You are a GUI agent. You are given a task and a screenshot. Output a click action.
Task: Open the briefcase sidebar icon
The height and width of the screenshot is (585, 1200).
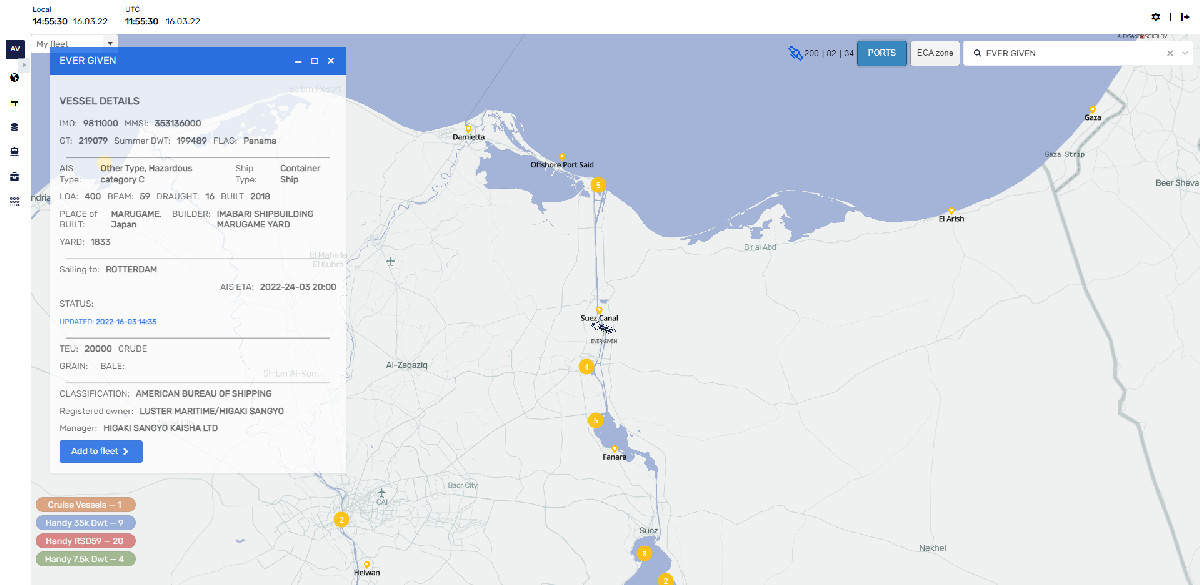coord(14,177)
